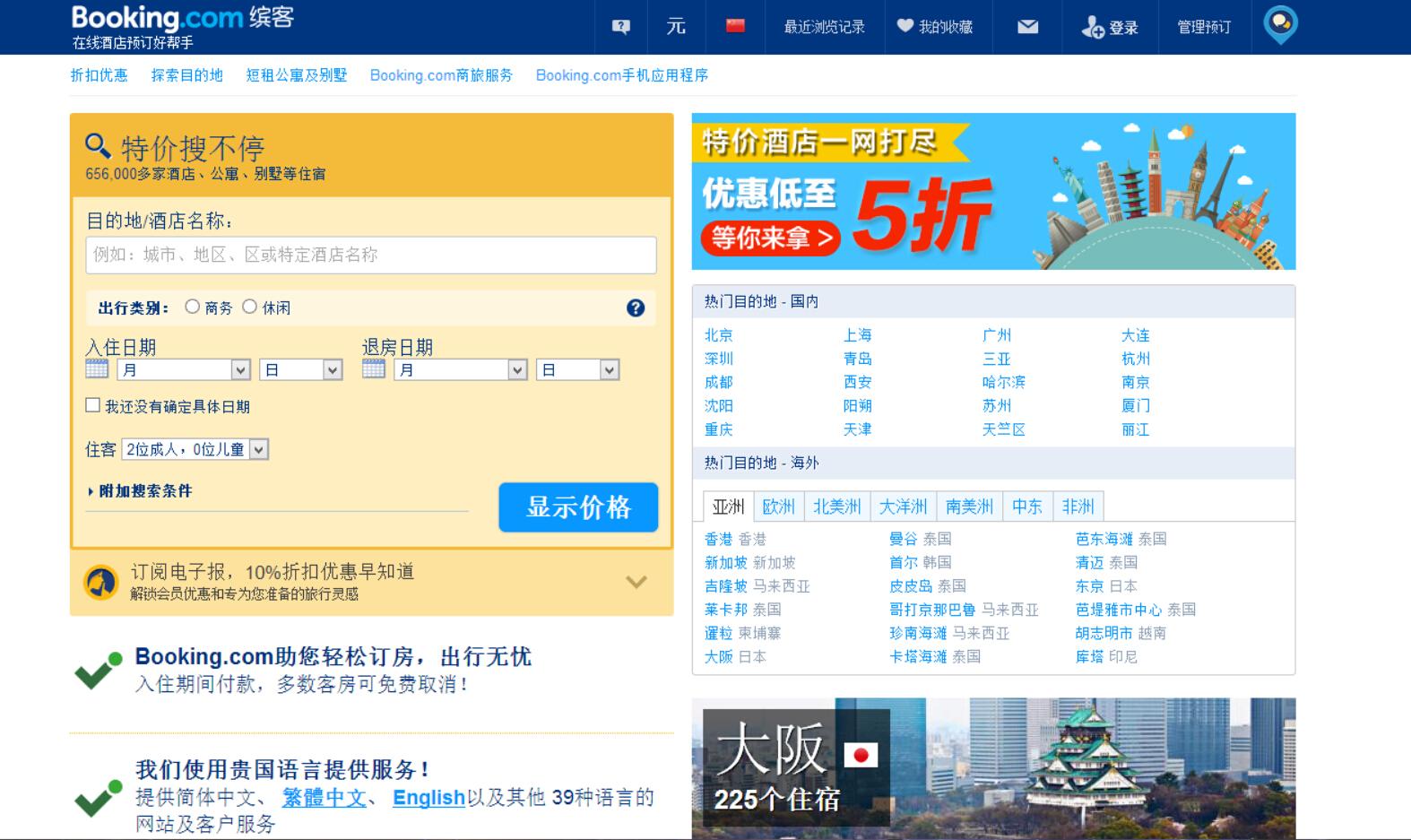
Task: Select 成都 destination link
Action: 719,382
